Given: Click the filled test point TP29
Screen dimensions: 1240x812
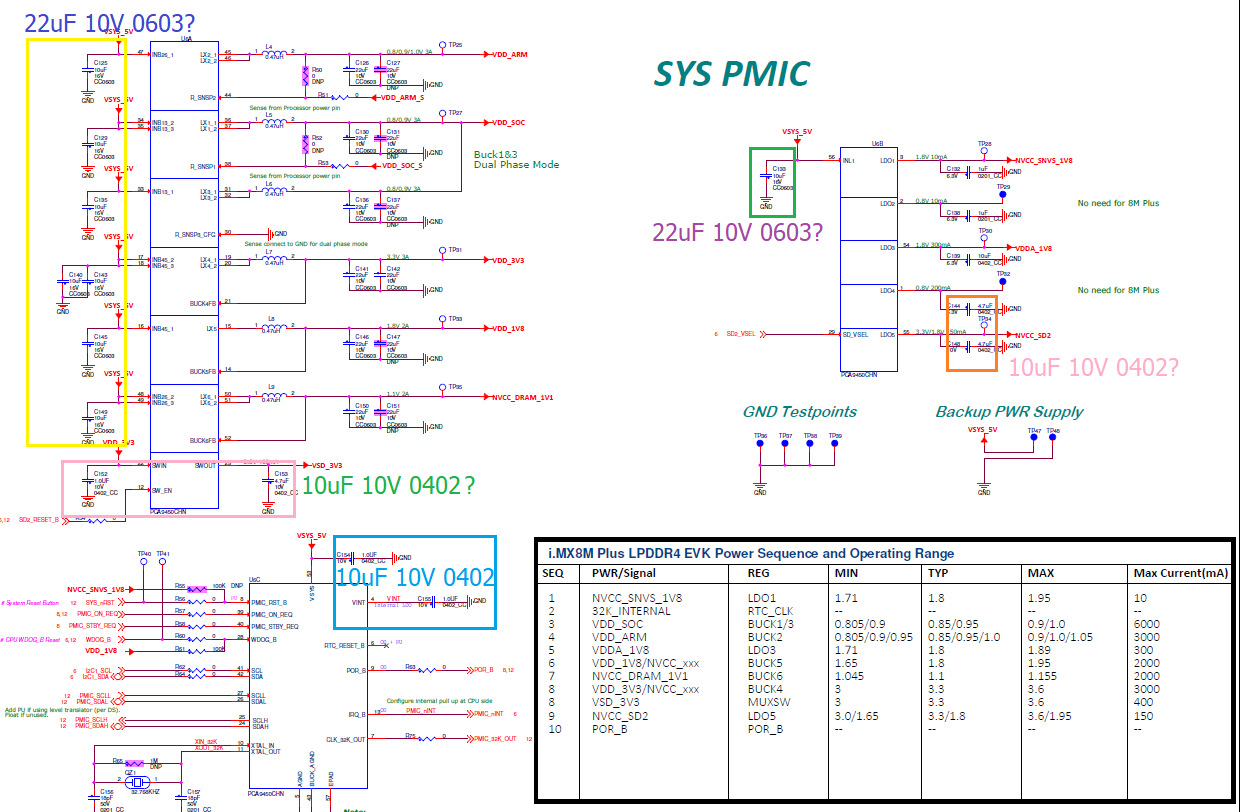Looking at the screenshot, I should click(1002, 193).
